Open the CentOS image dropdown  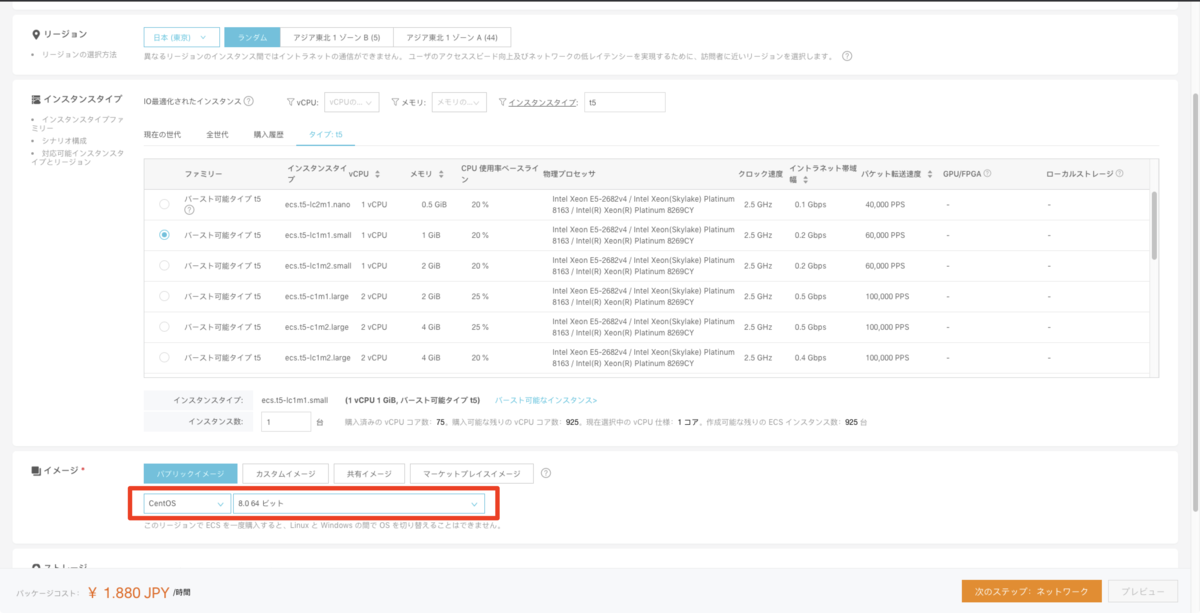186,503
